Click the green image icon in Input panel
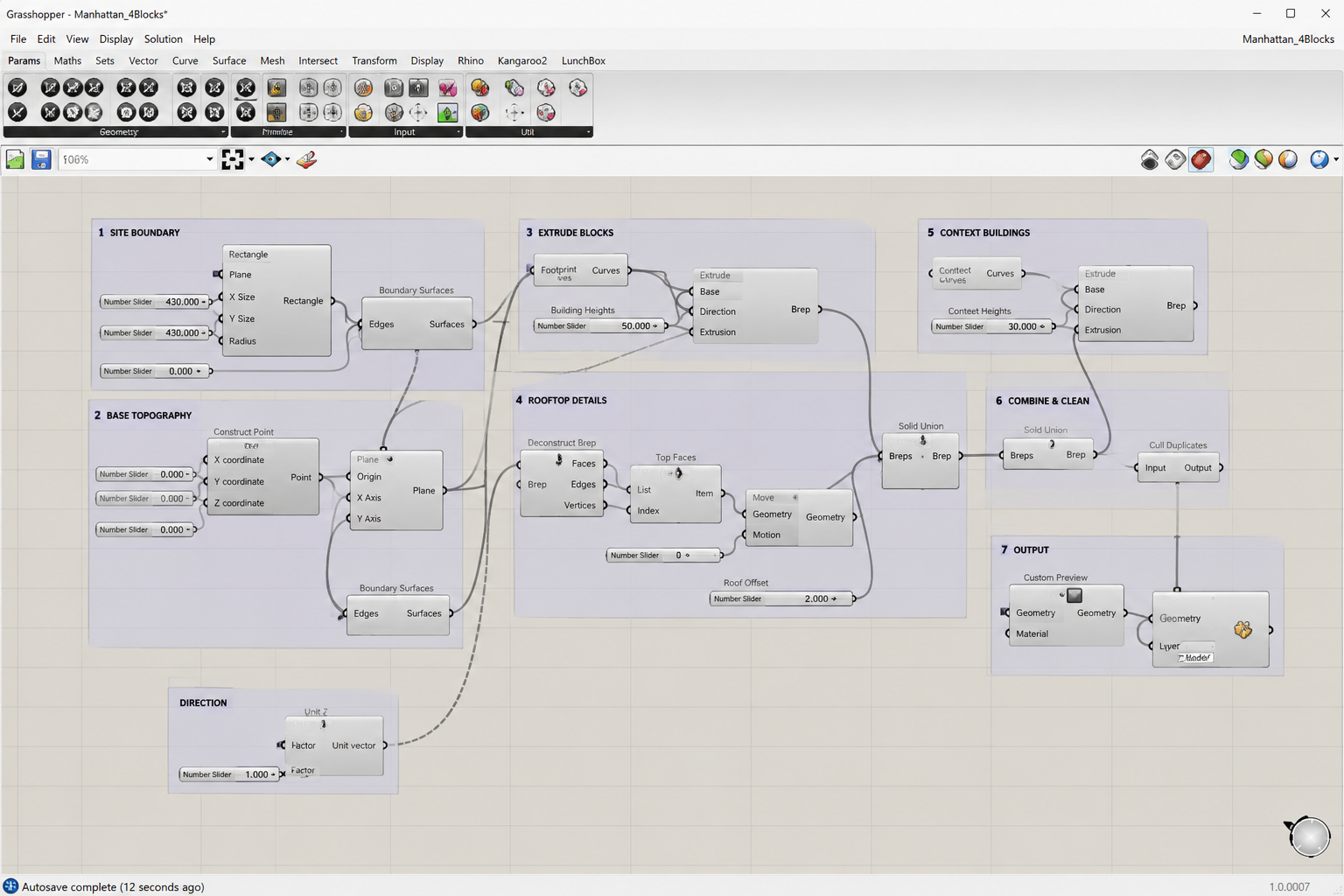The width and height of the screenshot is (1344, 896). pyautogui.click(x=447, y=113)
